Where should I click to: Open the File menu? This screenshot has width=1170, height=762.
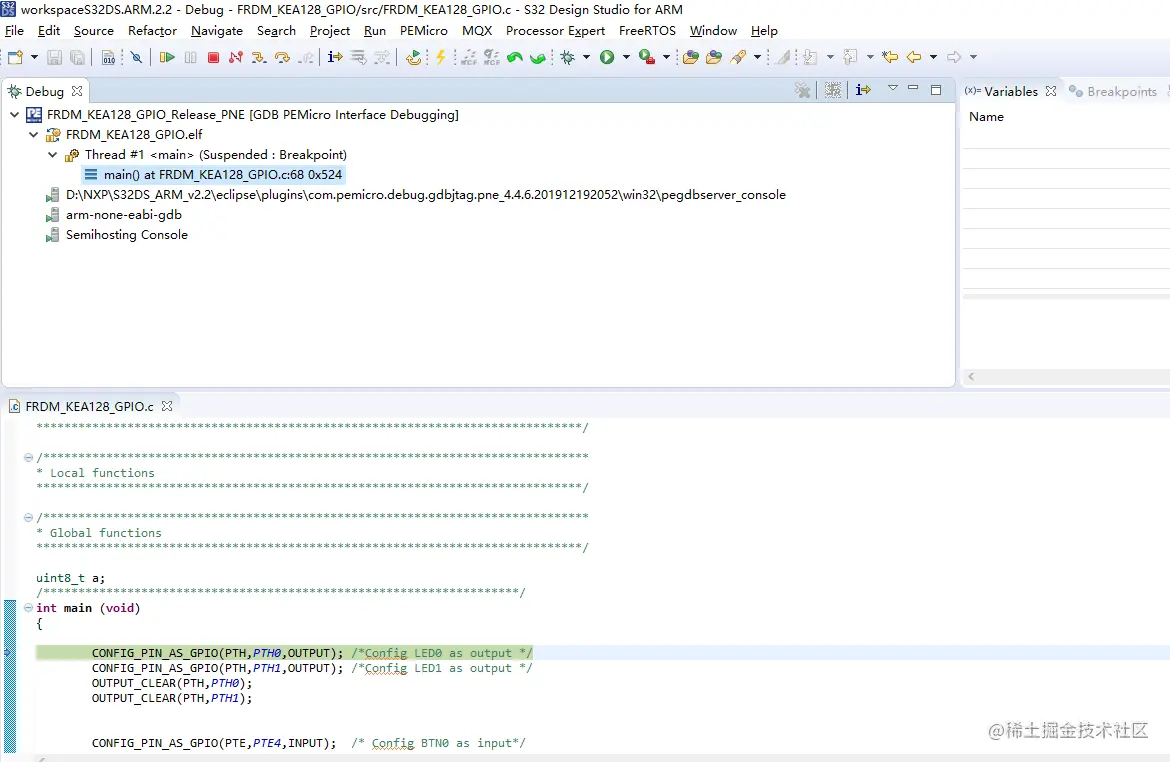pyautogui.click(x=14, y=31)
